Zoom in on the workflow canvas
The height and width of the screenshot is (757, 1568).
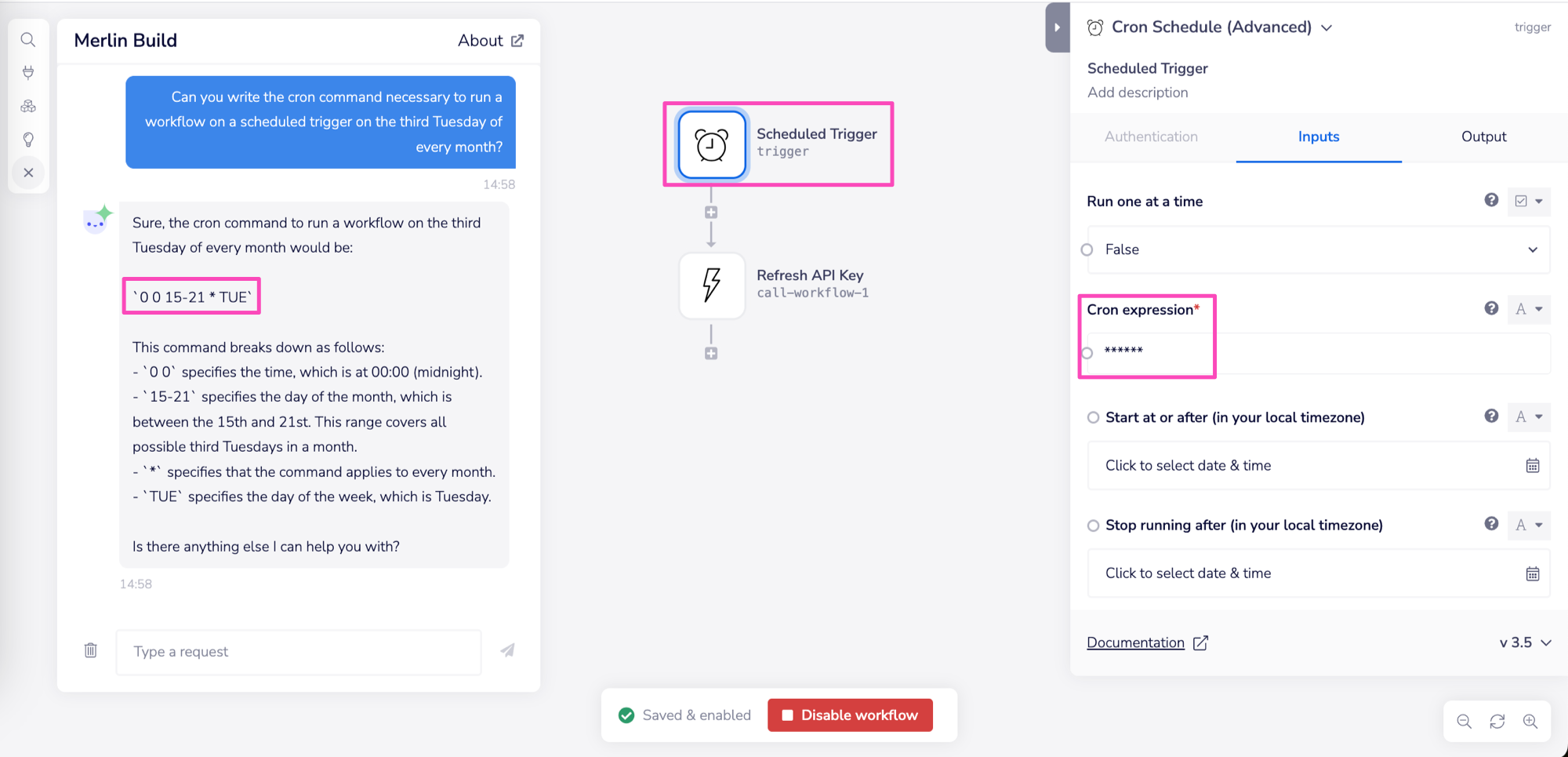pos(1530,722)
